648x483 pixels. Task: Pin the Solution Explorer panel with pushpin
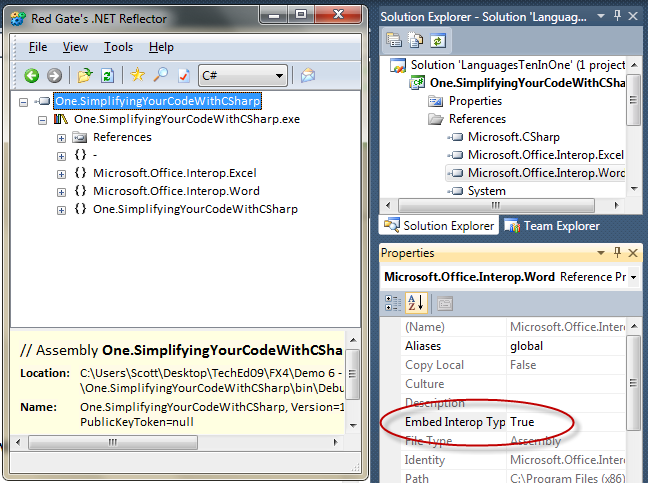click(x=617, y=16)
